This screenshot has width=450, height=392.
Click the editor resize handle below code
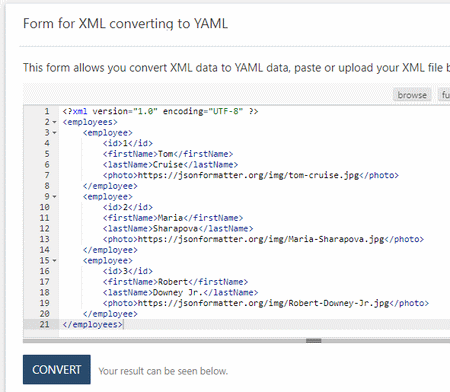pyautogui.click(x=313, y=341)
